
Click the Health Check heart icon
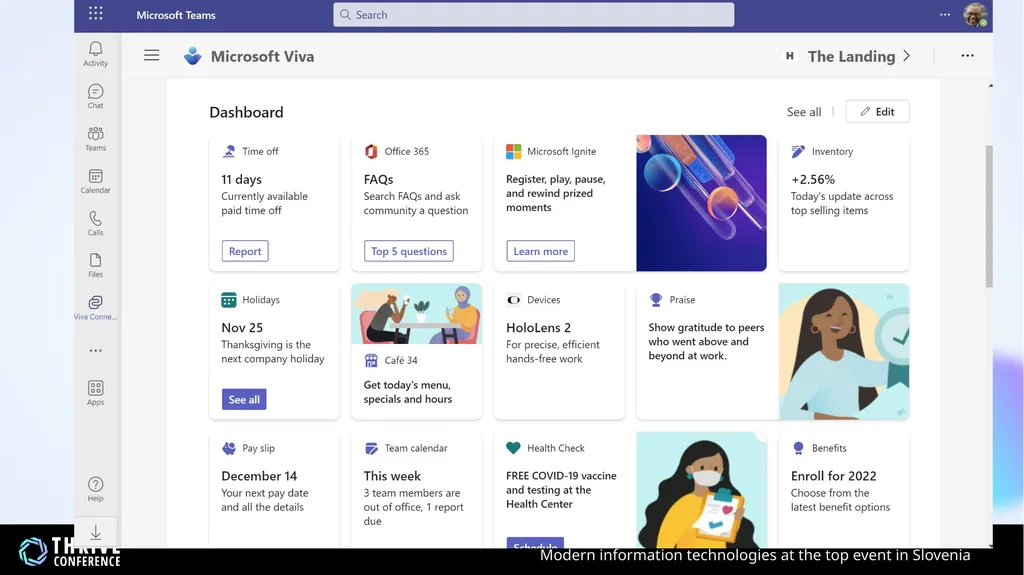pos(513,448)
